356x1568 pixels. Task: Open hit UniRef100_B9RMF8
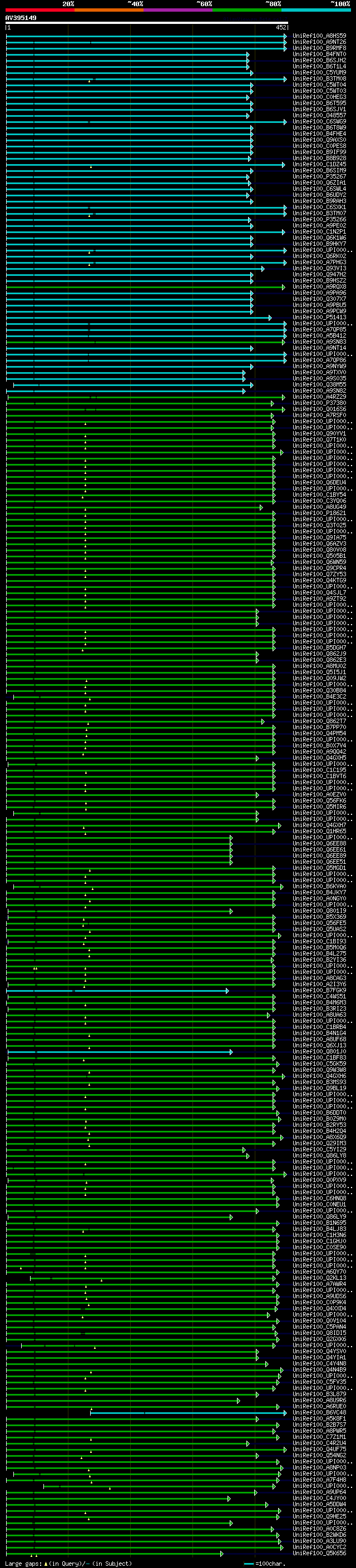[319, 48]
